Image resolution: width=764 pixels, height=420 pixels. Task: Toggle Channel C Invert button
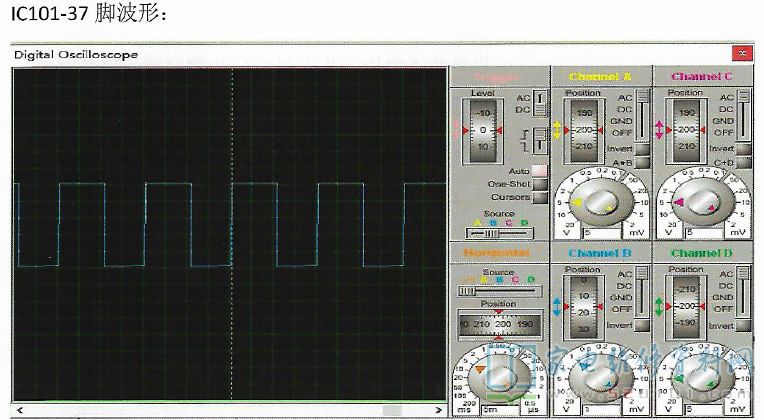point(744,148)
